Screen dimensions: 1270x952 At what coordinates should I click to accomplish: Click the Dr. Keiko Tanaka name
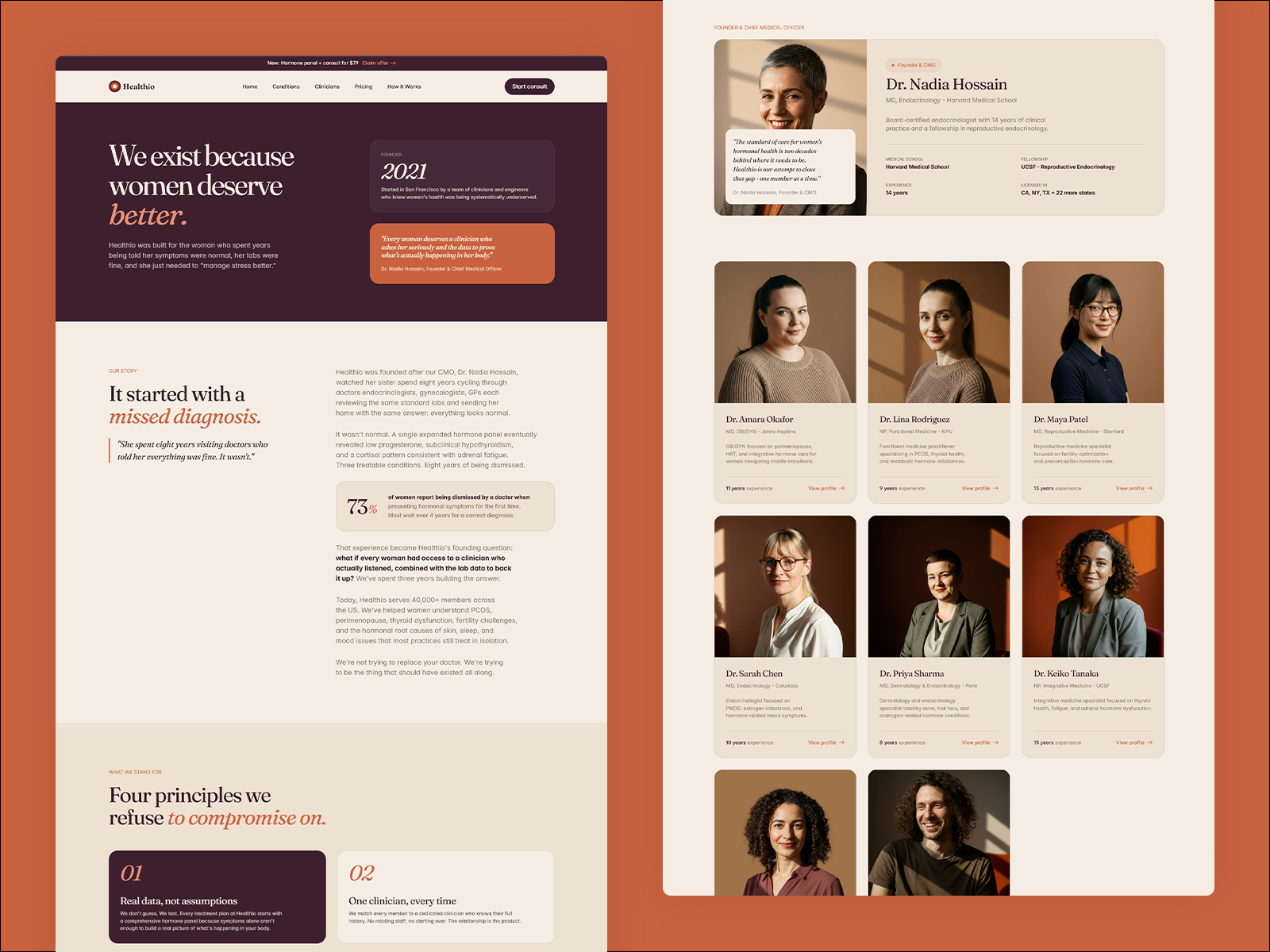pyautogui.click(x=1066, y=674)
